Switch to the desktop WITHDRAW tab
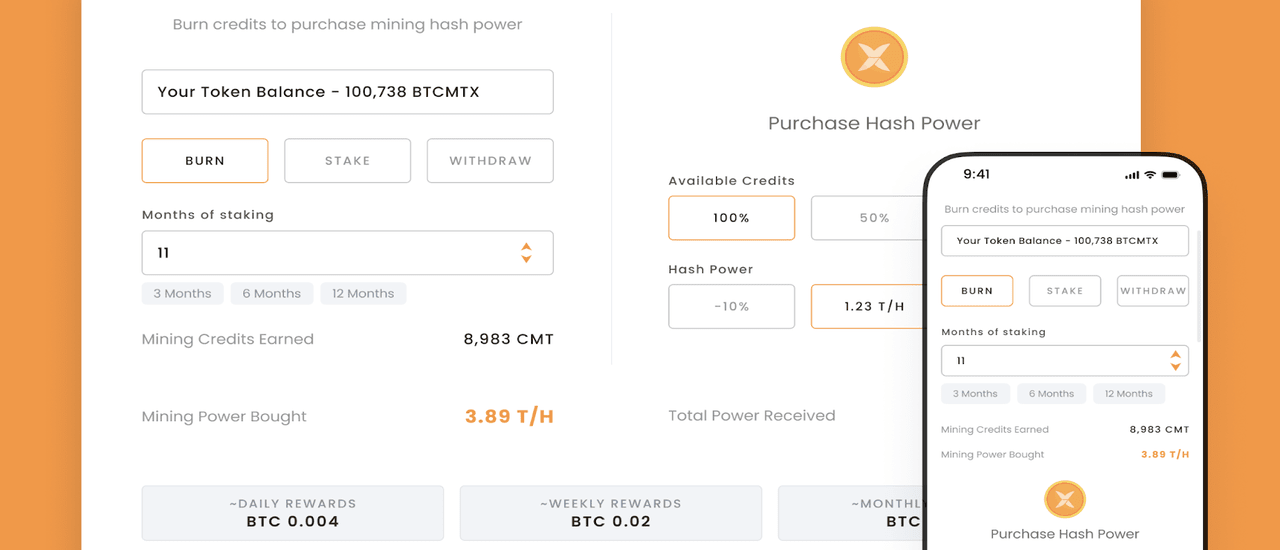The height and width of the screenshot is (550, 1280). pos(490,161)
